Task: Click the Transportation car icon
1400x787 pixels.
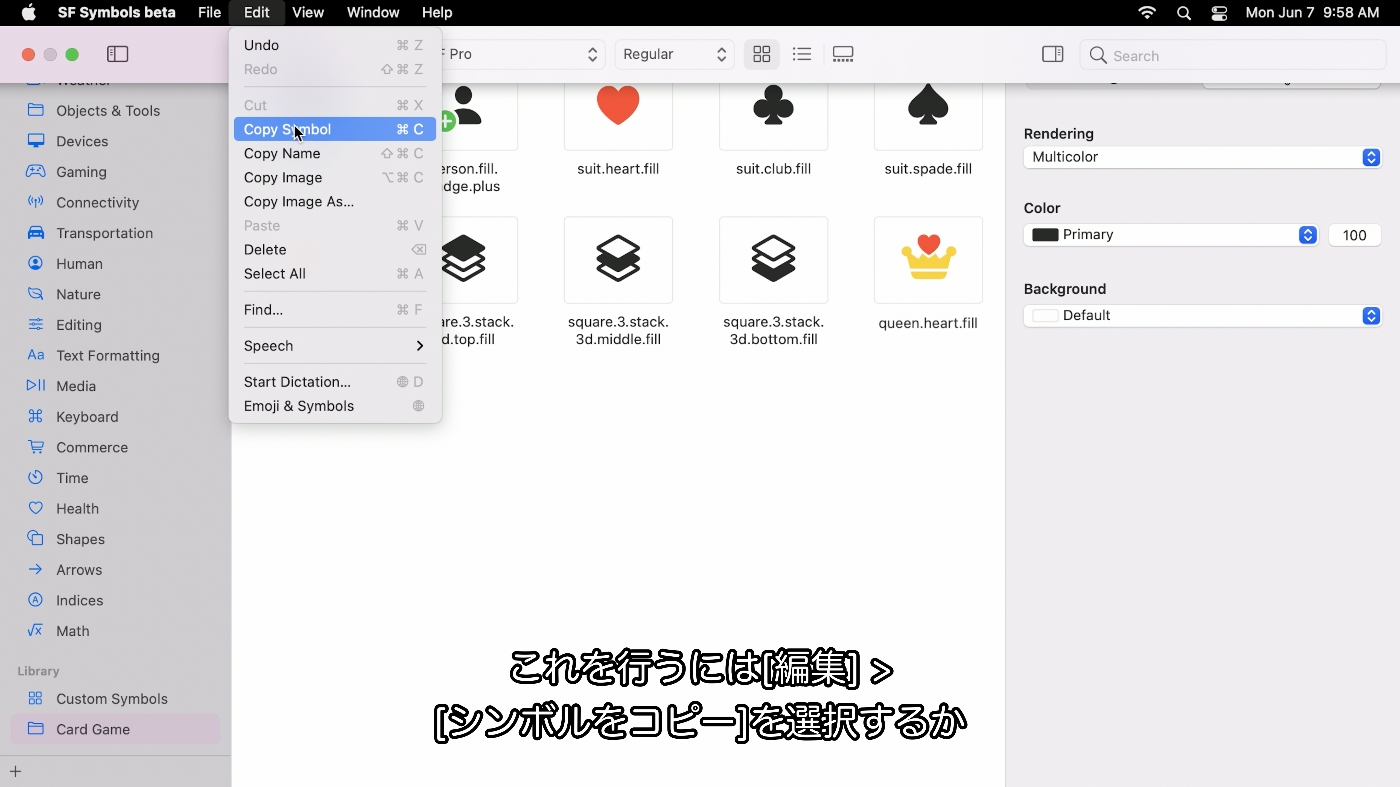Action: (x=36, y=233)
